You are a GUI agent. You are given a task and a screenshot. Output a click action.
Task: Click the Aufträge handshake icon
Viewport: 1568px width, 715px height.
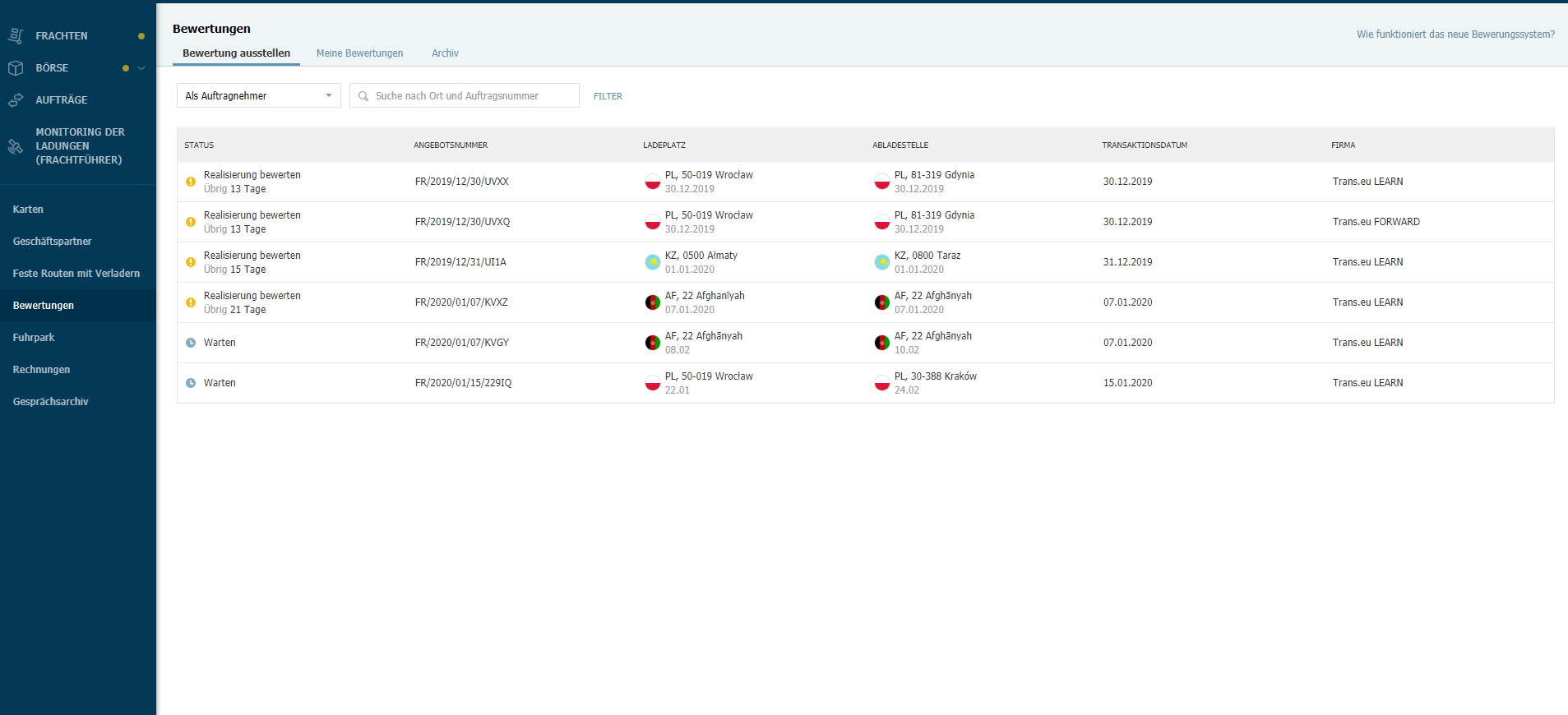[x=16, y=100]
